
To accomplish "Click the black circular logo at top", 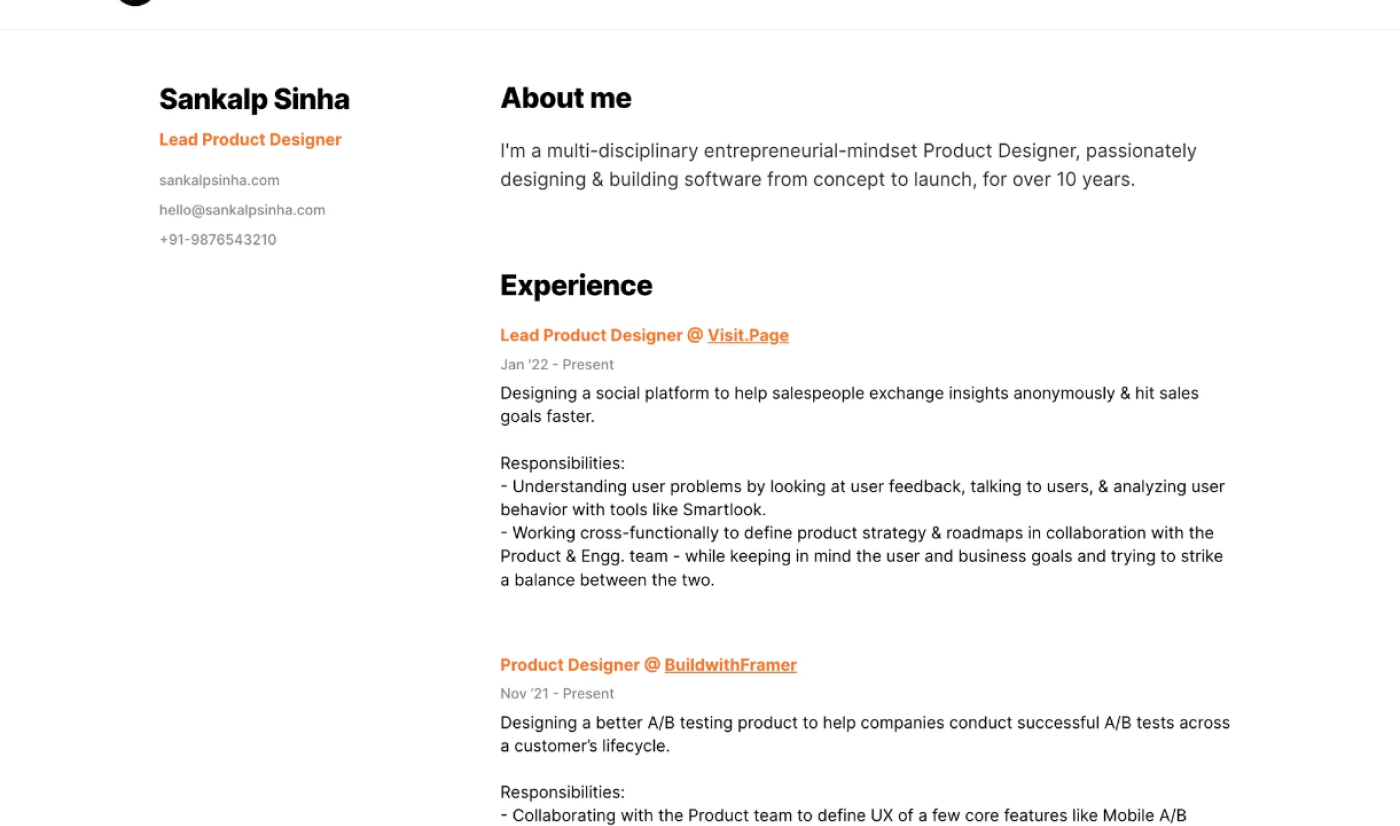I will (x=136, y=2).
